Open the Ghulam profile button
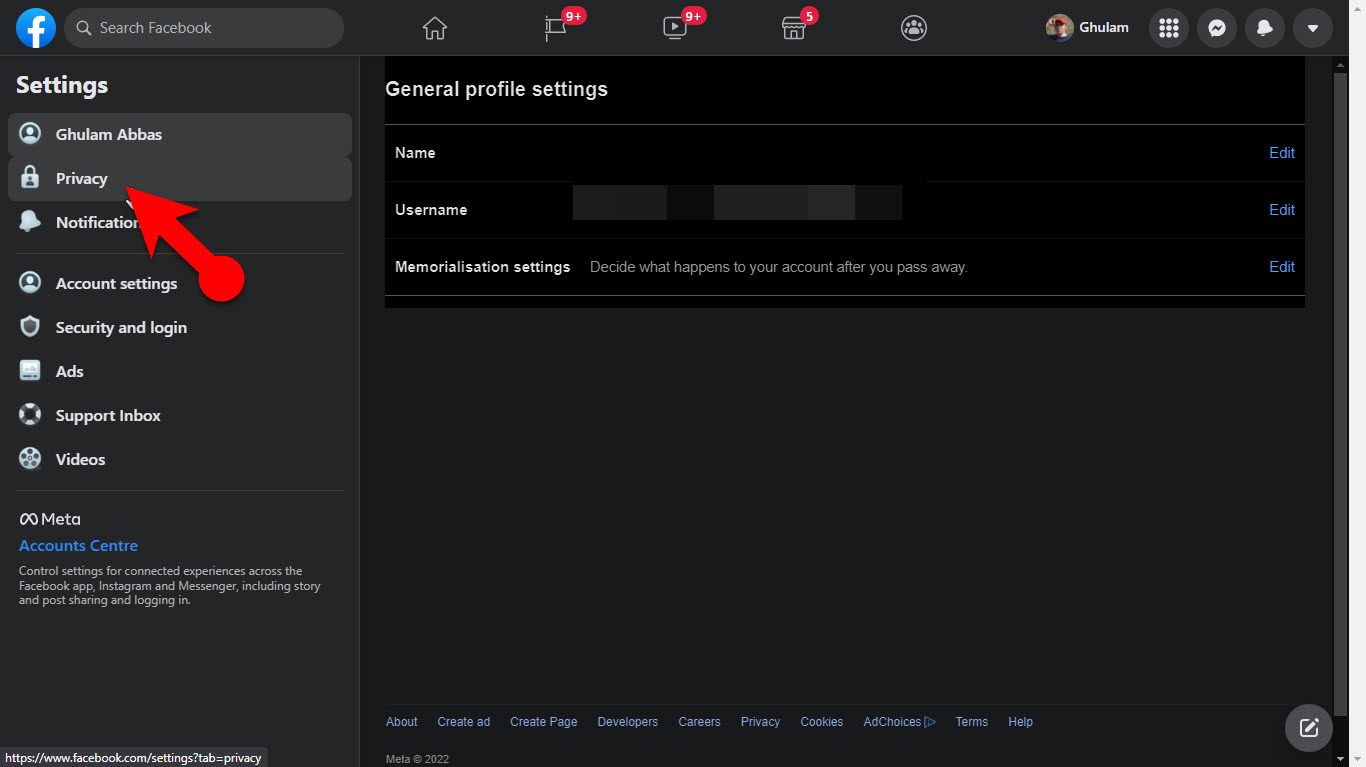 click(x=1088, y=28)
